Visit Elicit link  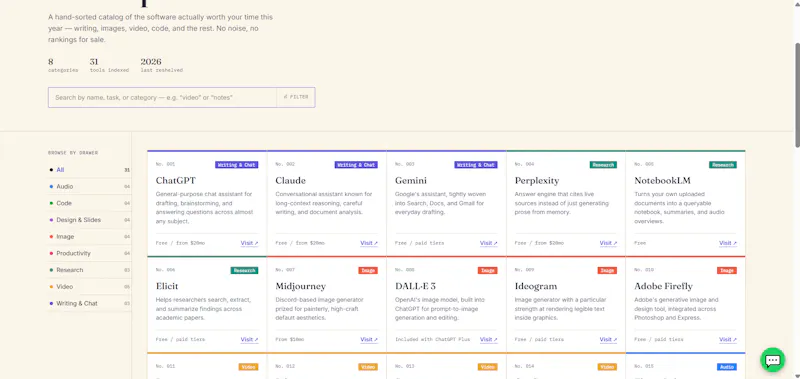[x=249, y=340]
